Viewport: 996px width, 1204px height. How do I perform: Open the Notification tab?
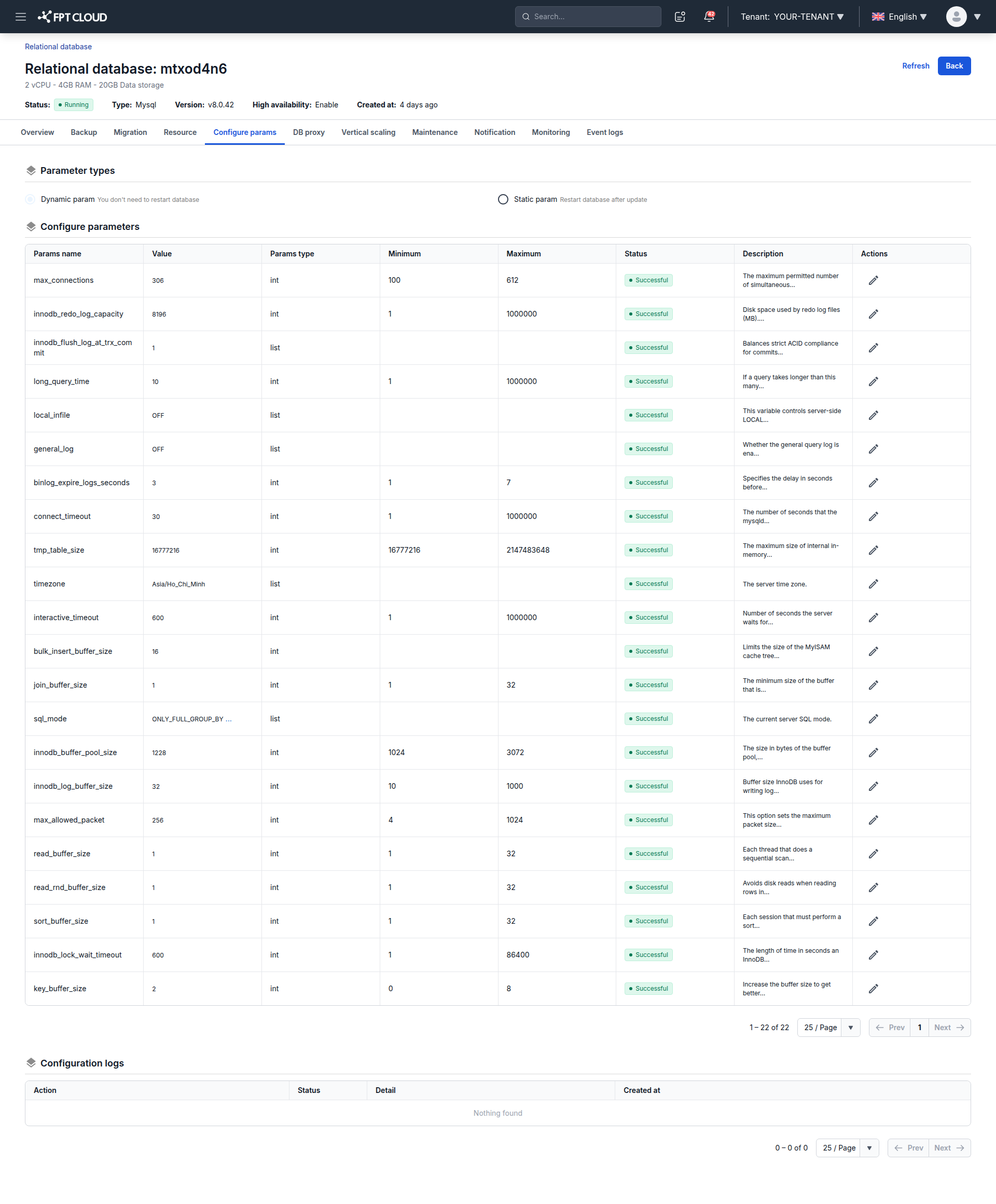[494, 132]
